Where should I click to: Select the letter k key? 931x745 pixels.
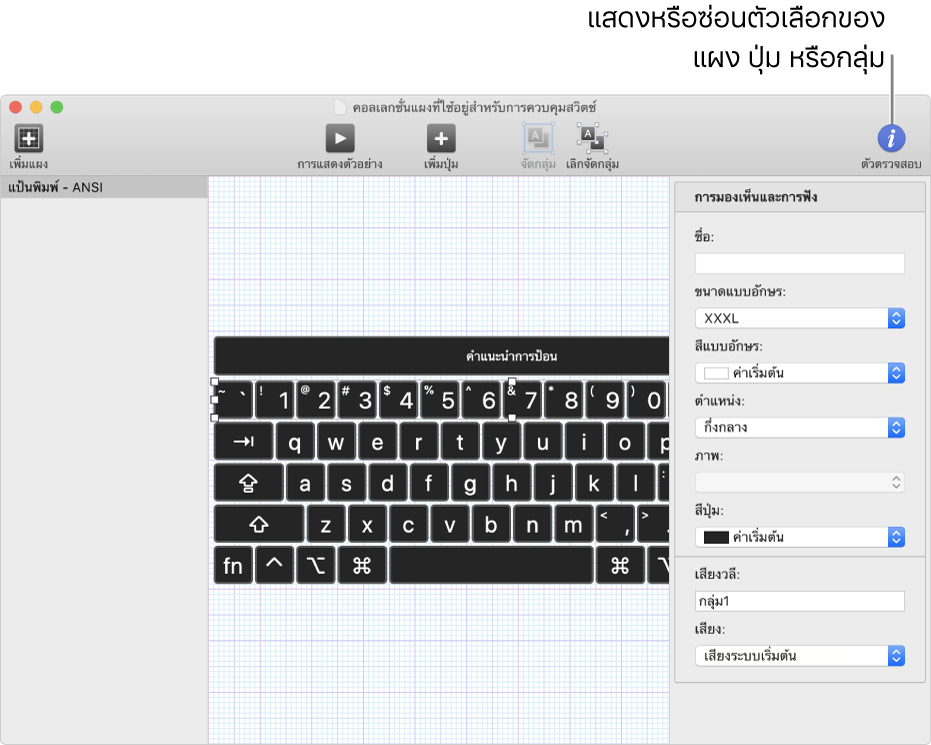click(594, 483)
